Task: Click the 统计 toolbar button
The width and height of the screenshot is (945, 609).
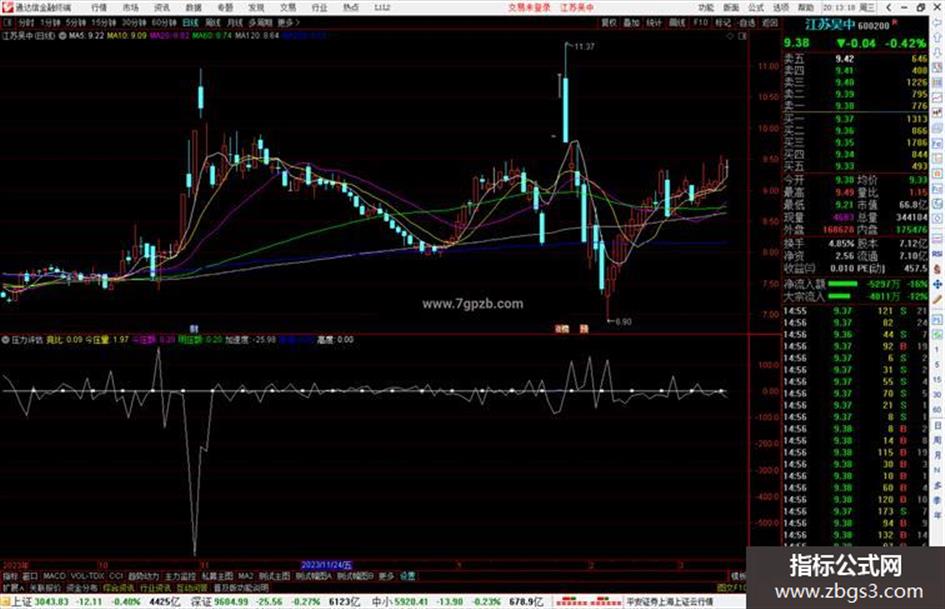Action: [654, 22]
